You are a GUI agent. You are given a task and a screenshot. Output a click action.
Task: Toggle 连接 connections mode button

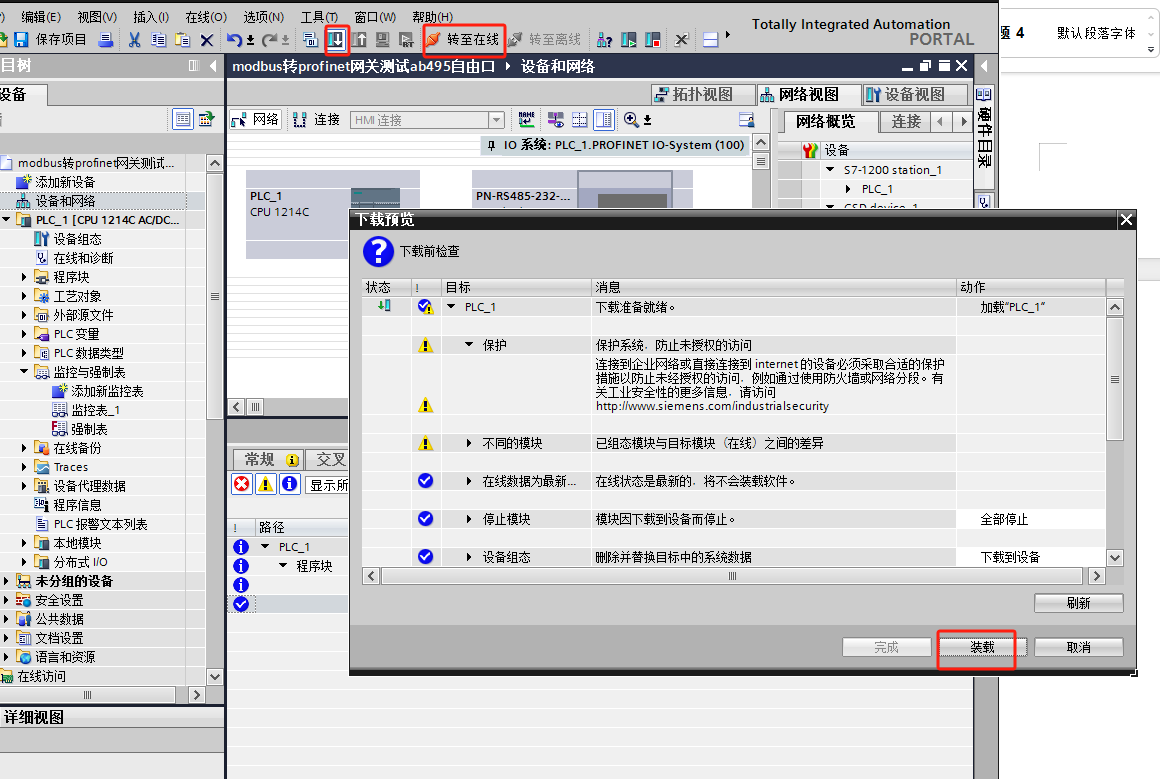click(x=316, y=119)
